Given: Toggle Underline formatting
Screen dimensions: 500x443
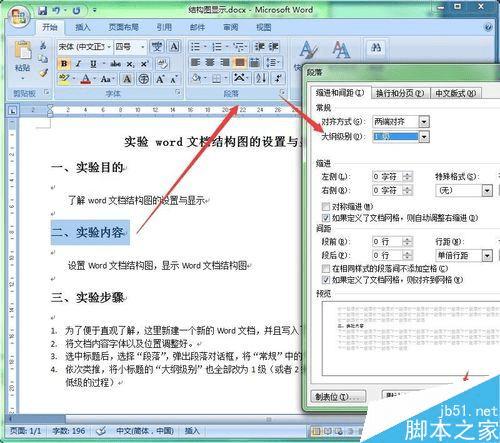Looking at the screenshot, I should click(x=93, y=63).
